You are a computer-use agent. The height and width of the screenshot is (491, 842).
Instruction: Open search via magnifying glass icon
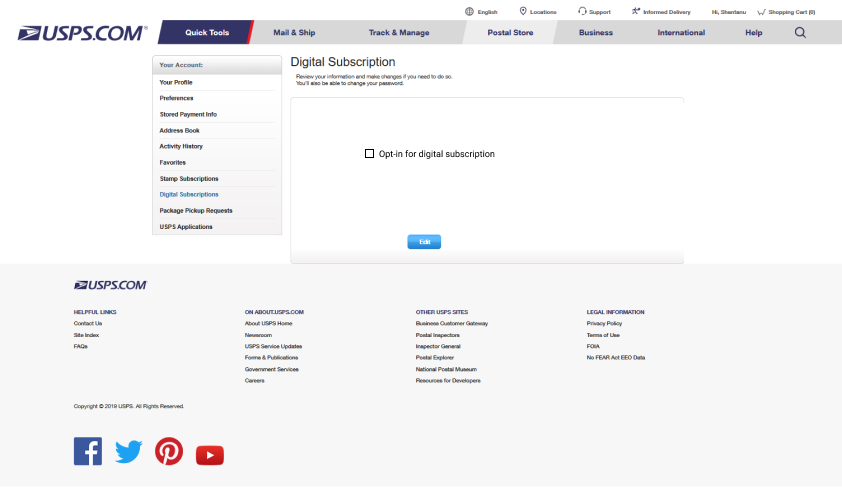[800, 33]
